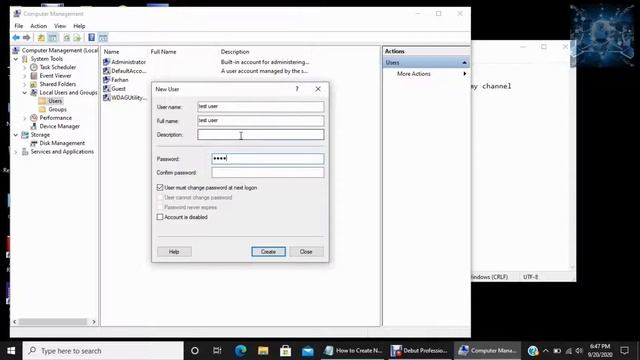Open the notification center icon
Screen dimensions: 640x360
coord(624,351)
